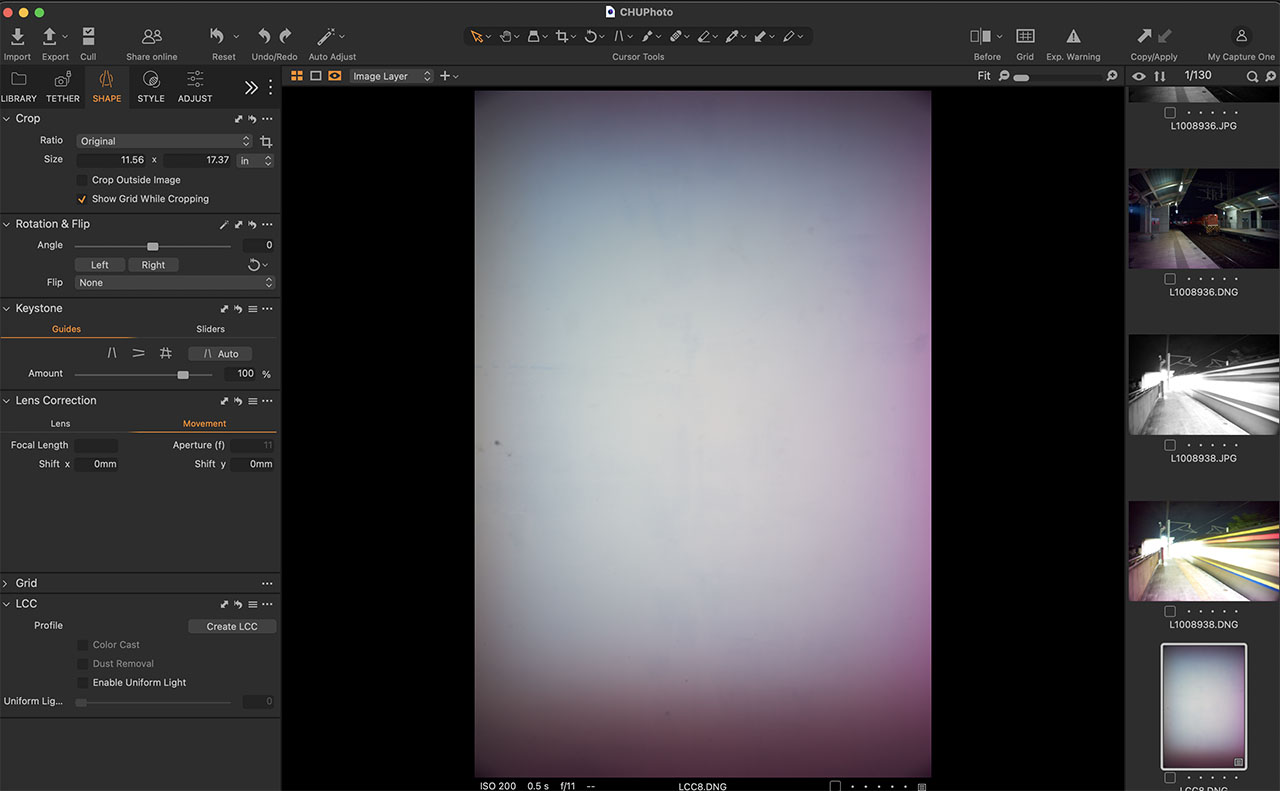Open My Capture One account
The width and height of the screenshot is (1280, 791).
1241,37
